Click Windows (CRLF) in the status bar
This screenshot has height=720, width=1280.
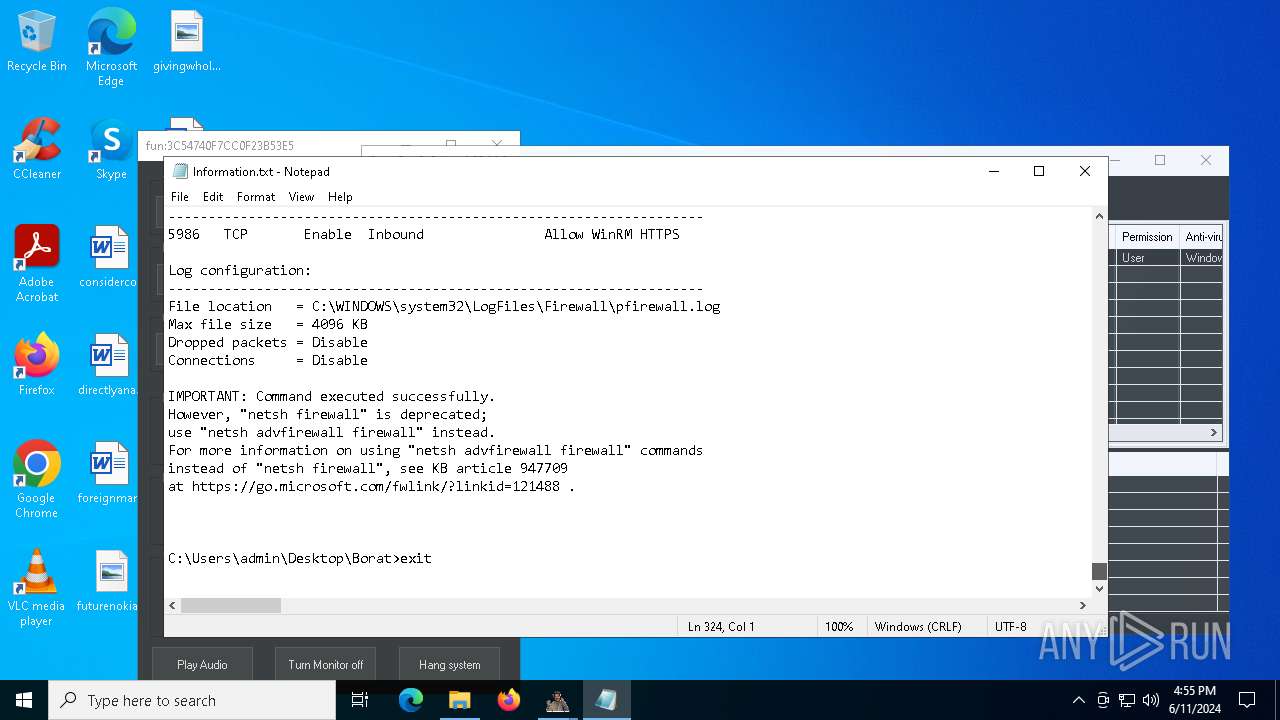coord(918,626)
